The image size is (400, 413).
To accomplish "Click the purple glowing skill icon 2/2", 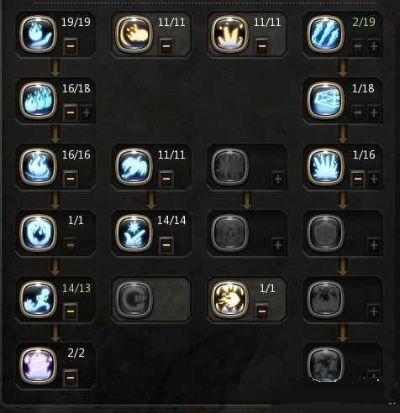I will point(38,365).
